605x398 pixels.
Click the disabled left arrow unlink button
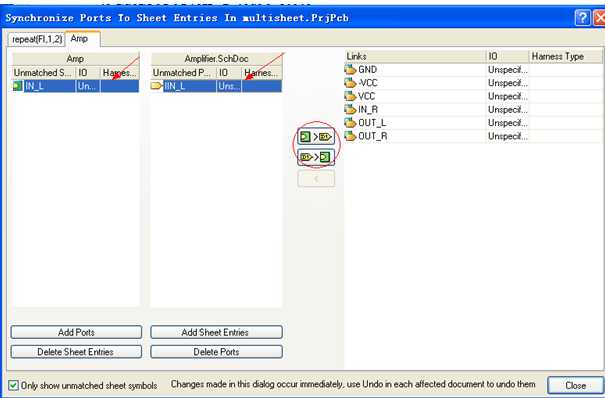coord(316,179)
